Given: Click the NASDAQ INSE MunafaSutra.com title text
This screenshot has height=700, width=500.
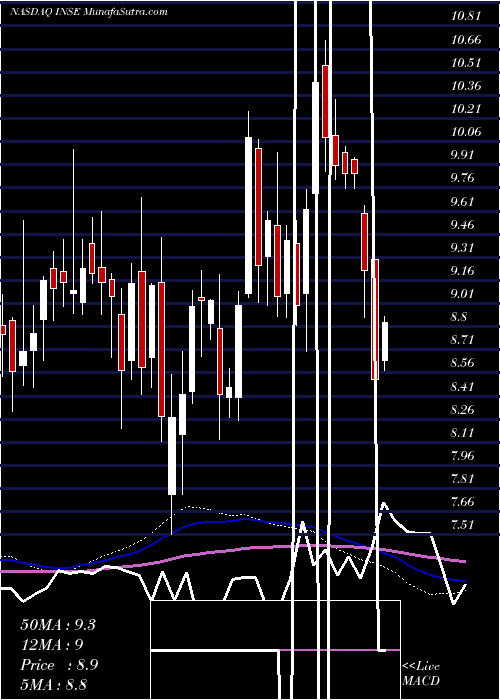Looking at the screenshot, I should click(89, 12).
